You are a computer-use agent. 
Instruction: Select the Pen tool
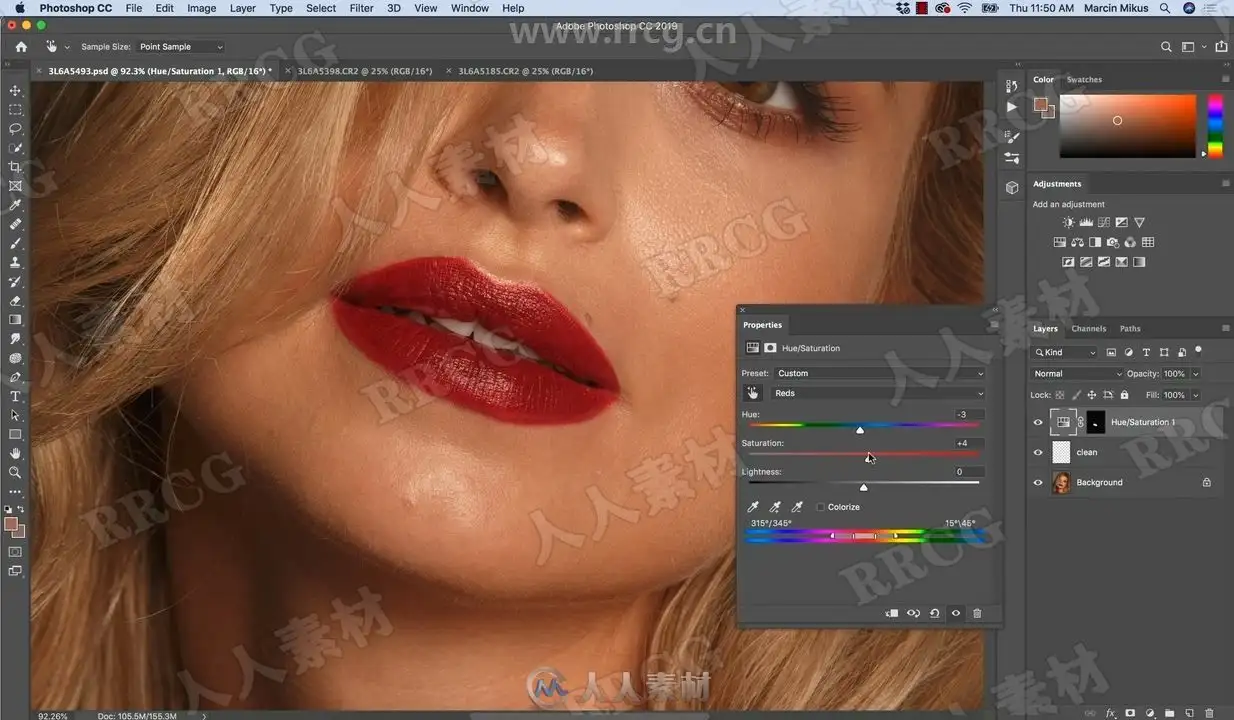15,377
